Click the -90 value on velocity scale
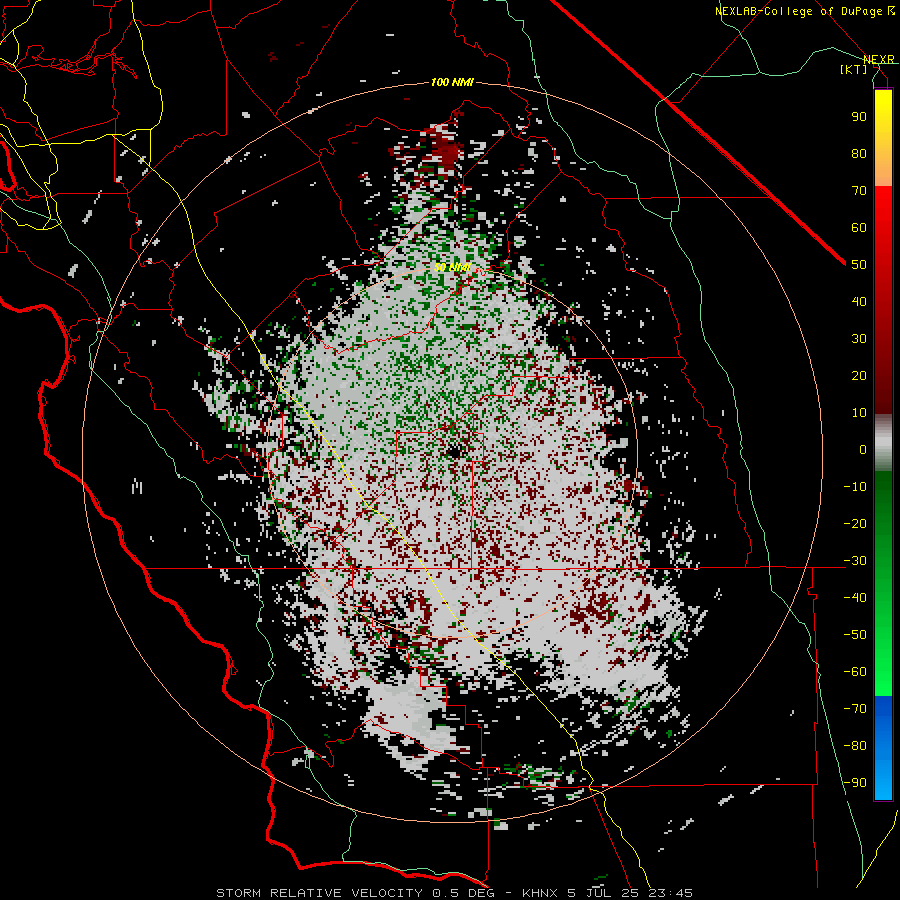The height and width of the screenshot is (900, 900). 855,782
